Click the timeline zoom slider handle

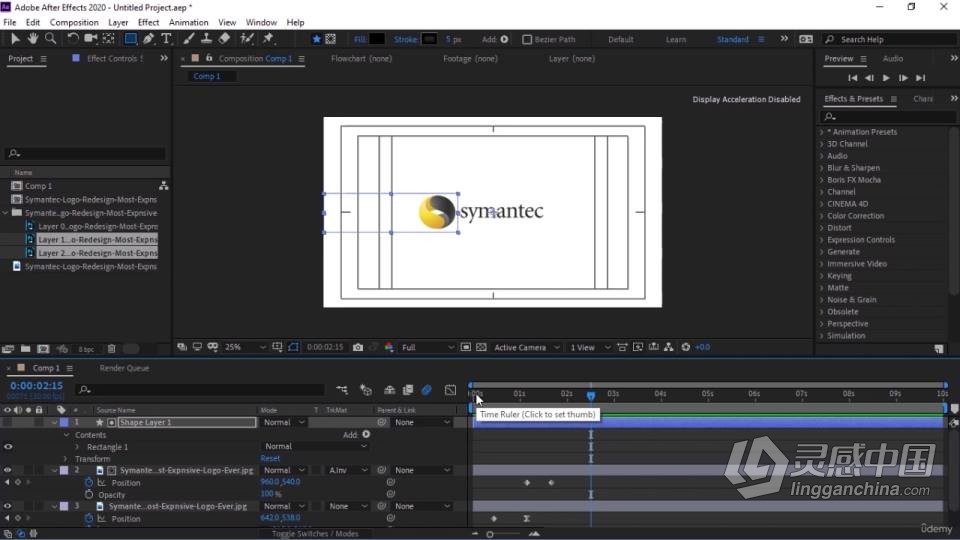(490, 534)
